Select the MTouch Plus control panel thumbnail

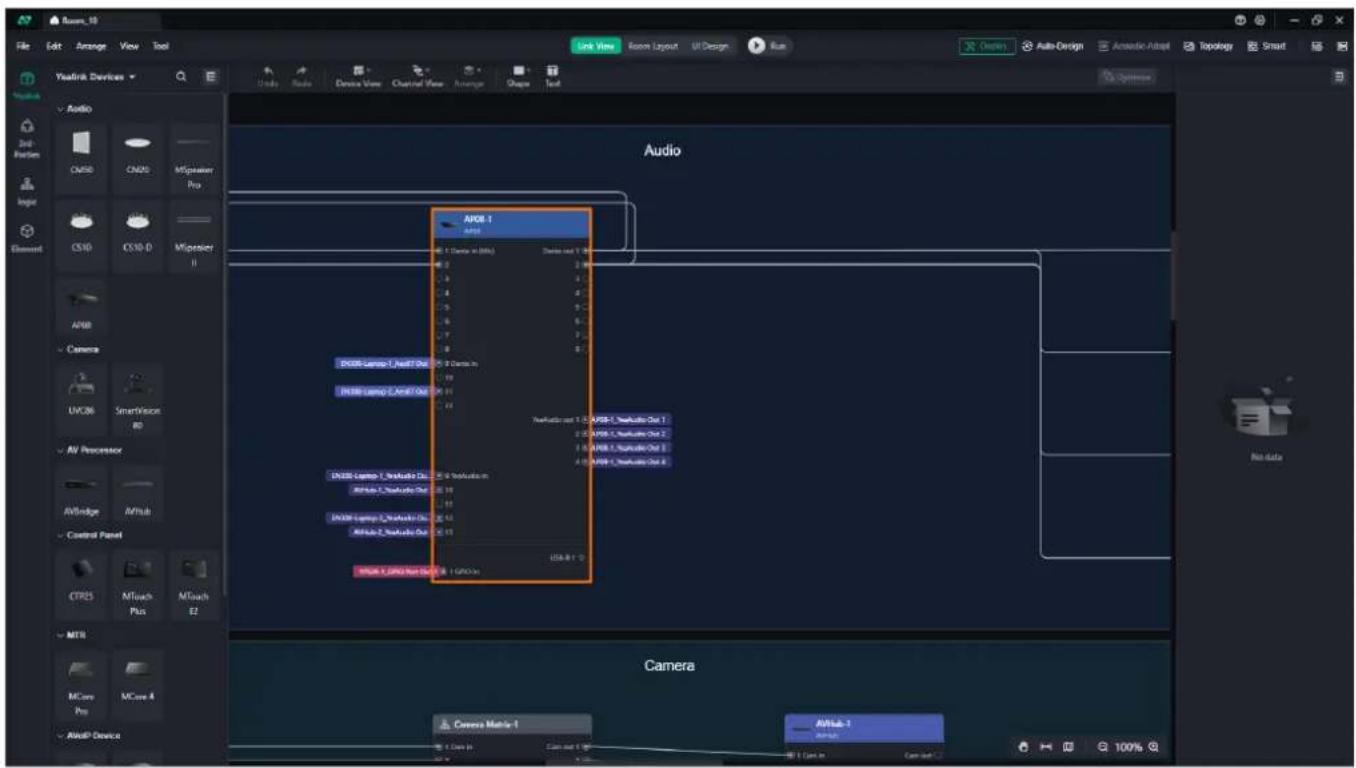pos(138,584)
